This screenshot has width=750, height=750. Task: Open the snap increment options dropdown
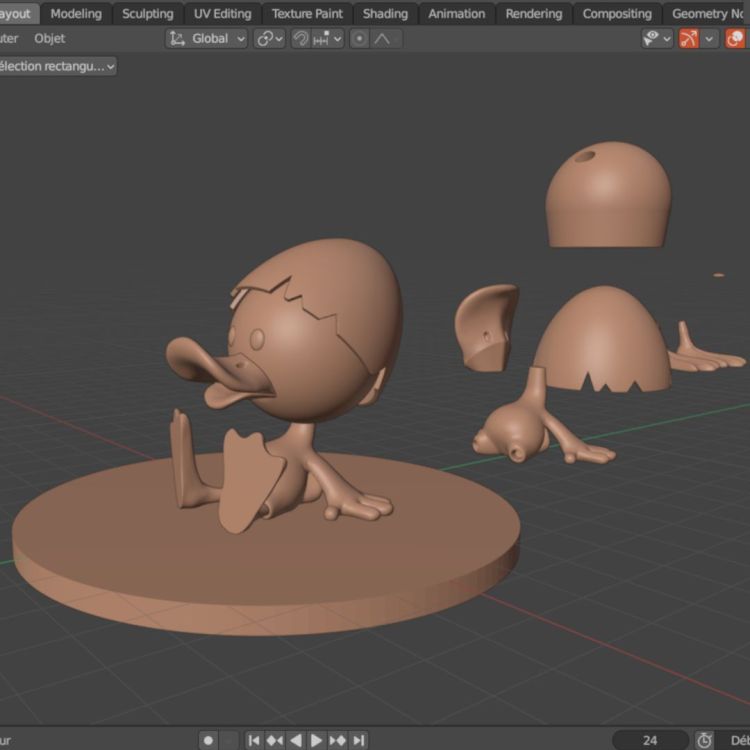pyautogui.click(x=328, y=39)
